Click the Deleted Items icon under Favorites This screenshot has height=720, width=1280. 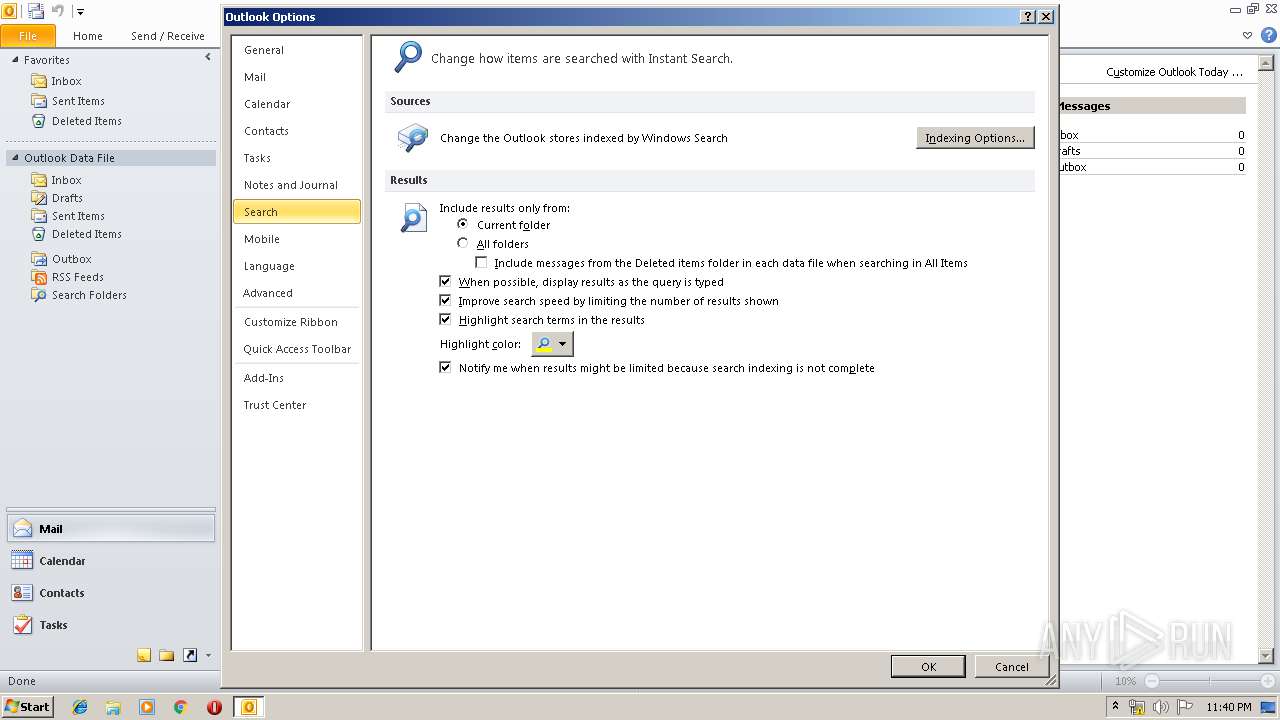point(39,121)
